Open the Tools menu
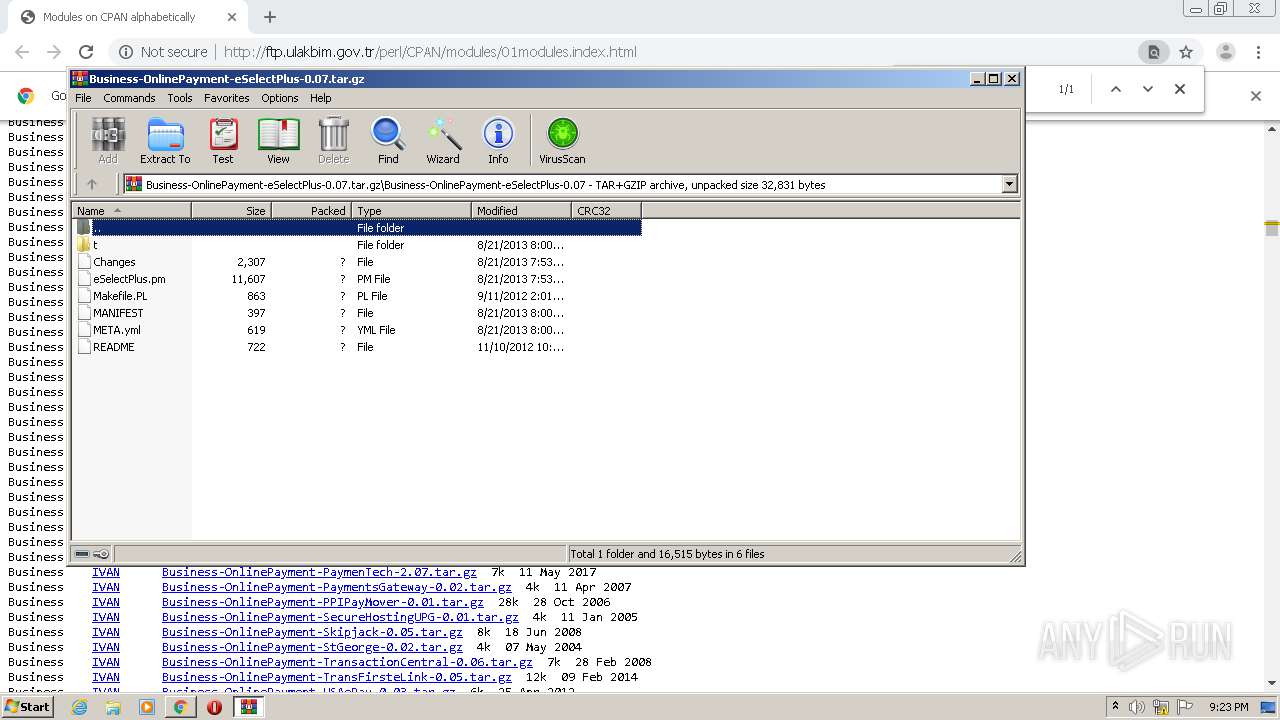Screen dimensions: 1280x720 click(180, 98)
